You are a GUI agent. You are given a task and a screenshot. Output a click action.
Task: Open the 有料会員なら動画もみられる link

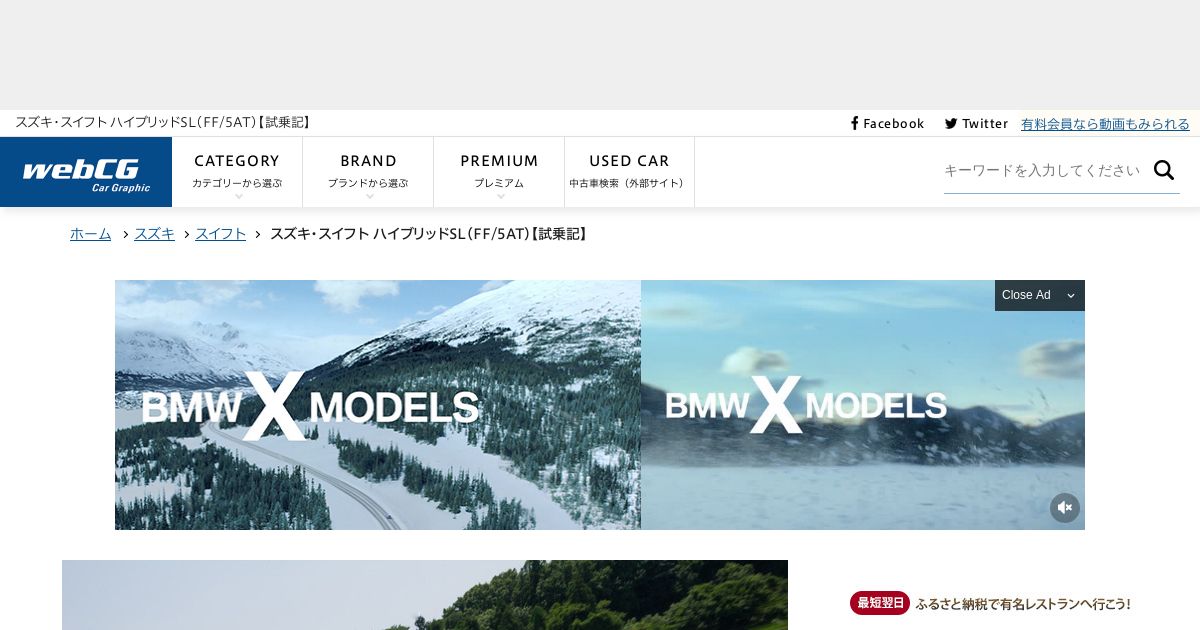(1105, 124)
